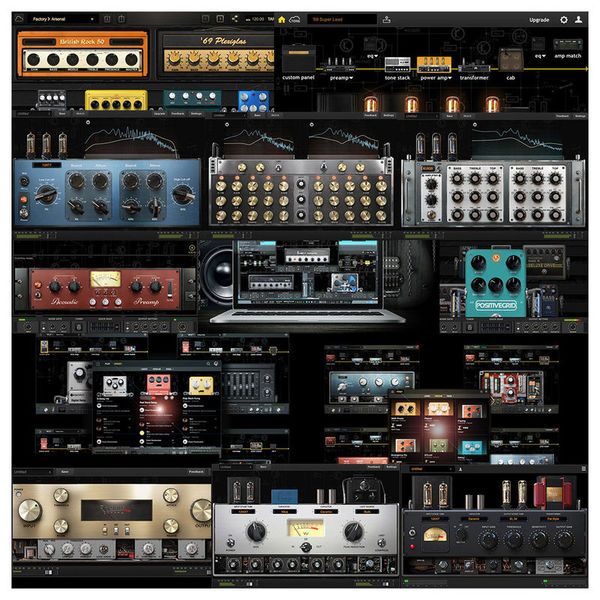Click the footswitch on the Acoustic Preamp bottom-left

point(38,295)
